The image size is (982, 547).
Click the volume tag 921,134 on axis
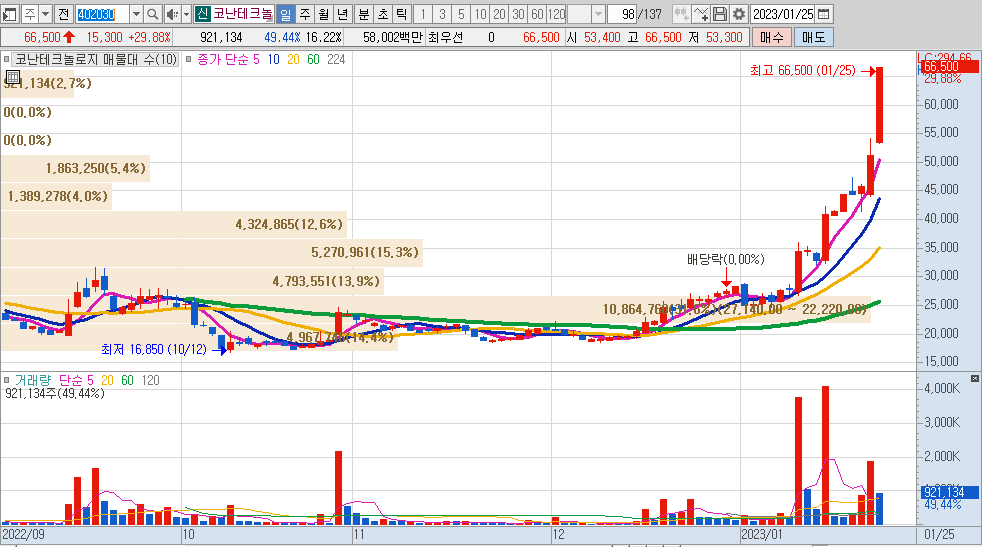coord(949,492)
